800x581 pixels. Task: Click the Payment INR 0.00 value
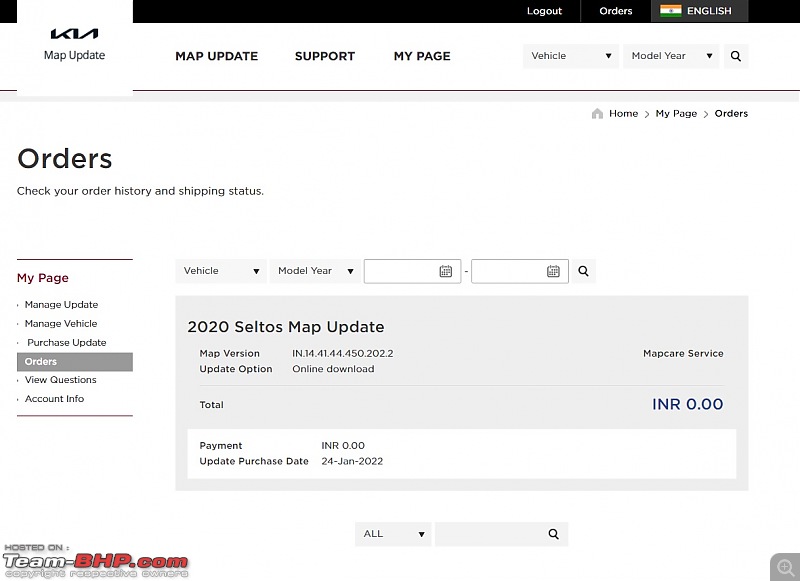coord(343,446)
